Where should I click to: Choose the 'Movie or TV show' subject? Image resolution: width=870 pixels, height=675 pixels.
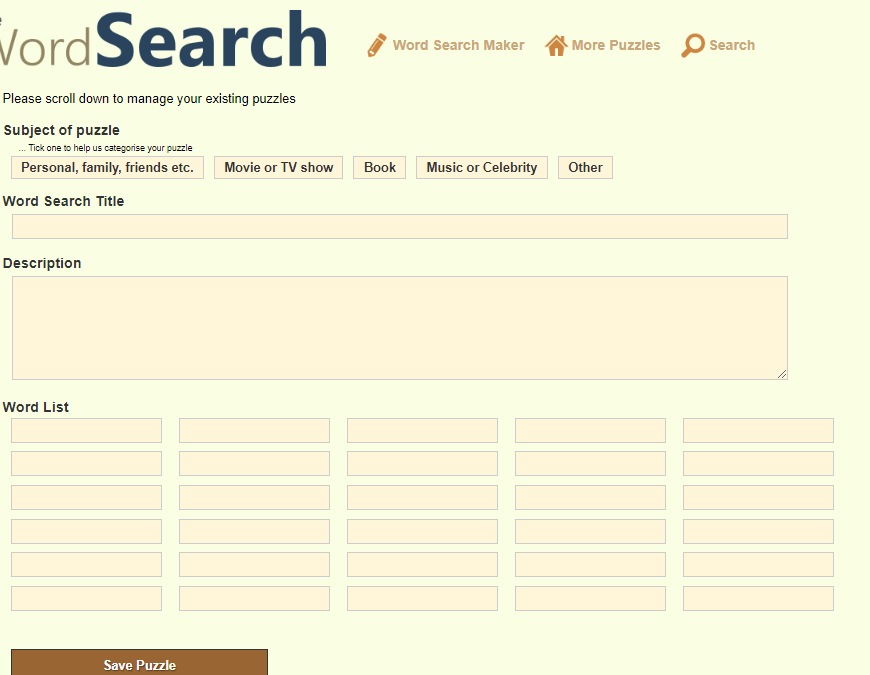tap(278, 168)
